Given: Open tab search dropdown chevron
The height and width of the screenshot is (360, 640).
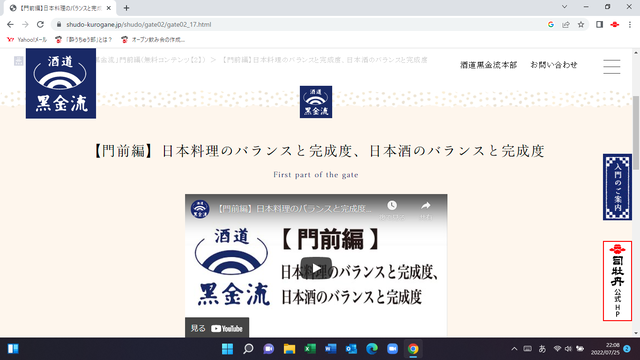Looking at the screenshot, I should 564,7.
